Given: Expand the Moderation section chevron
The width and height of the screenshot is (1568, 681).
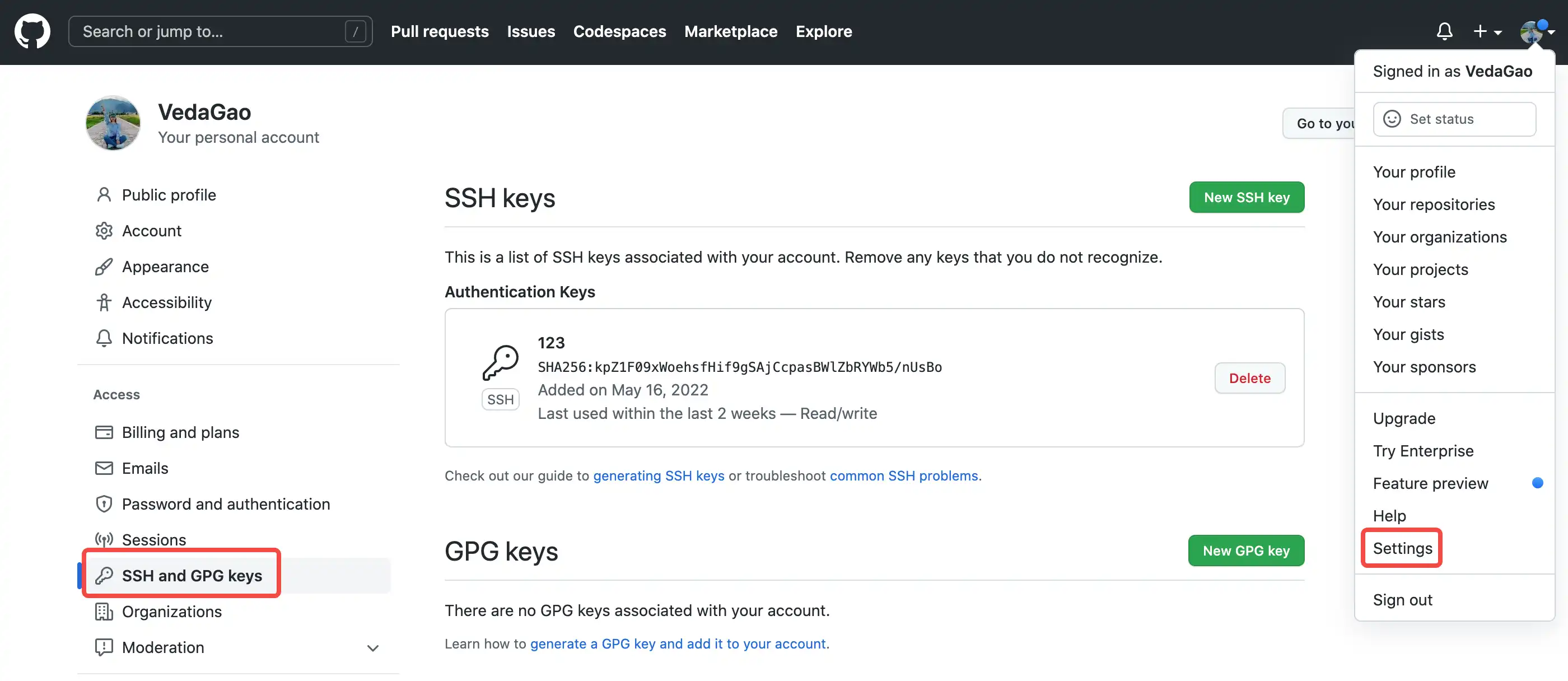Looking at the screenshot, I should (x=373, y=648).
